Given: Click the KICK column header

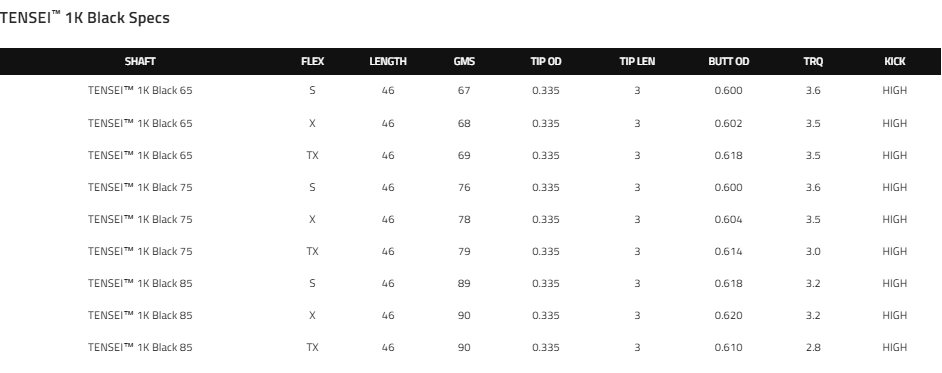Looking at the screenshot, I should pos(895,61).
